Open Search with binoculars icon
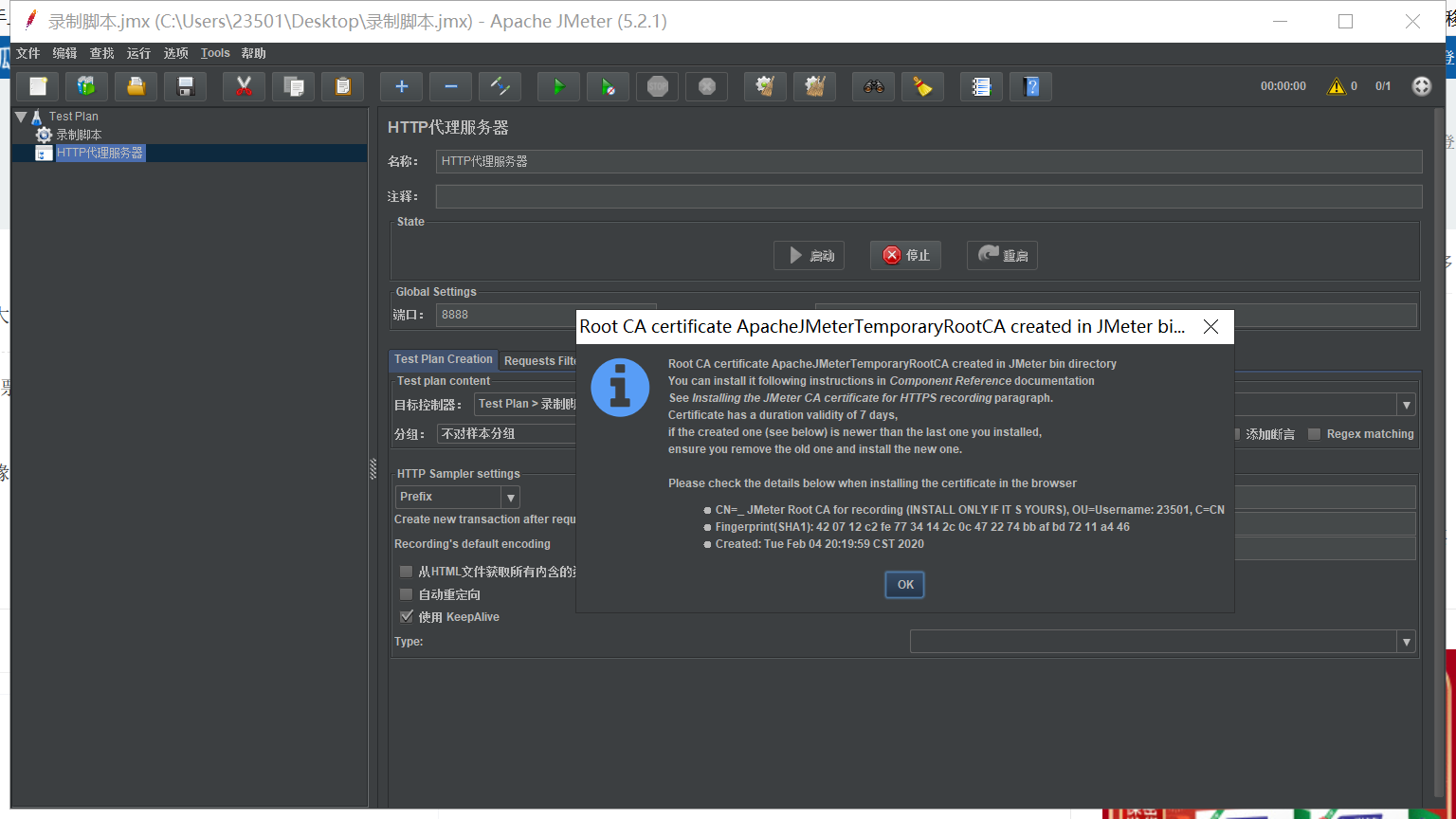1456x819 pixels. point(874,86)
